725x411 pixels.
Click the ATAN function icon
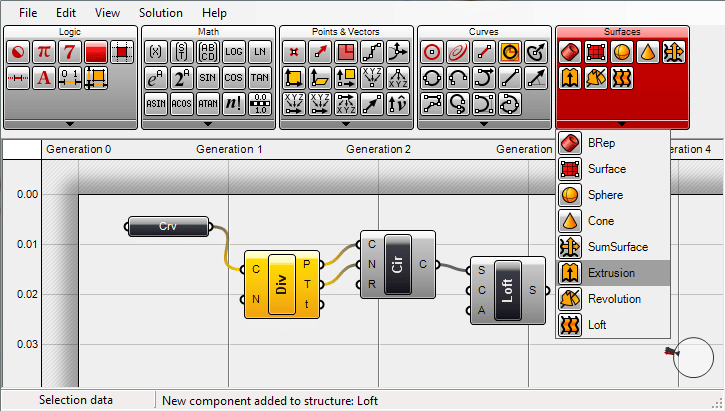208,103
